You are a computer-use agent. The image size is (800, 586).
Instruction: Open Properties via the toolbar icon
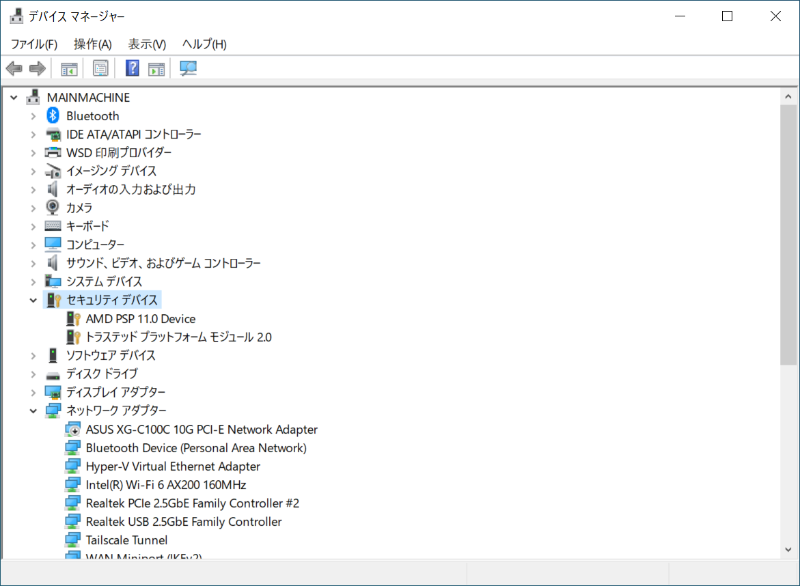click(x=100, y=69)
